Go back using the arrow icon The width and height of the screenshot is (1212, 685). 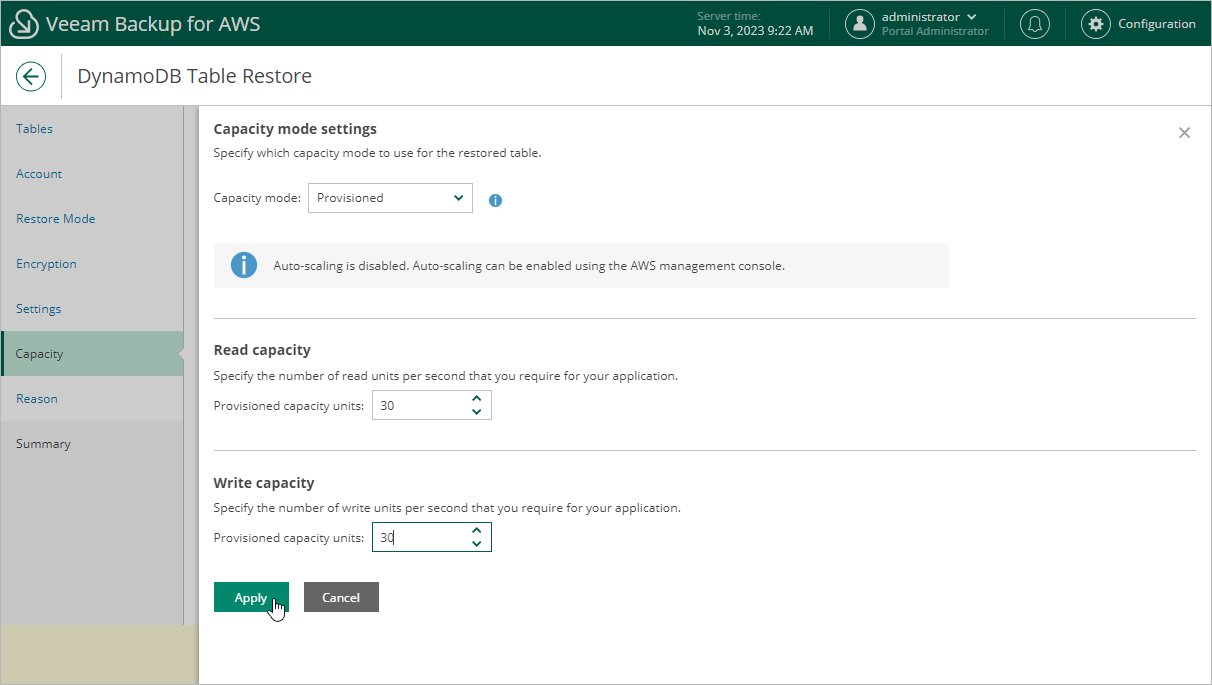coord(31,76)
